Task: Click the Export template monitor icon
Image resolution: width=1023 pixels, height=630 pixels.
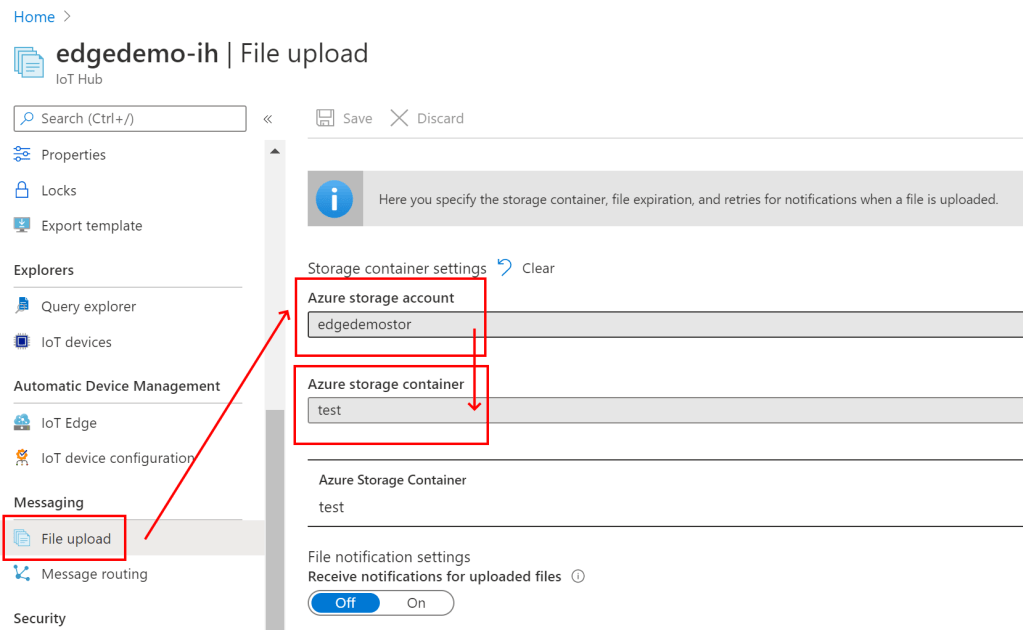Action: (x=22, y=226)
